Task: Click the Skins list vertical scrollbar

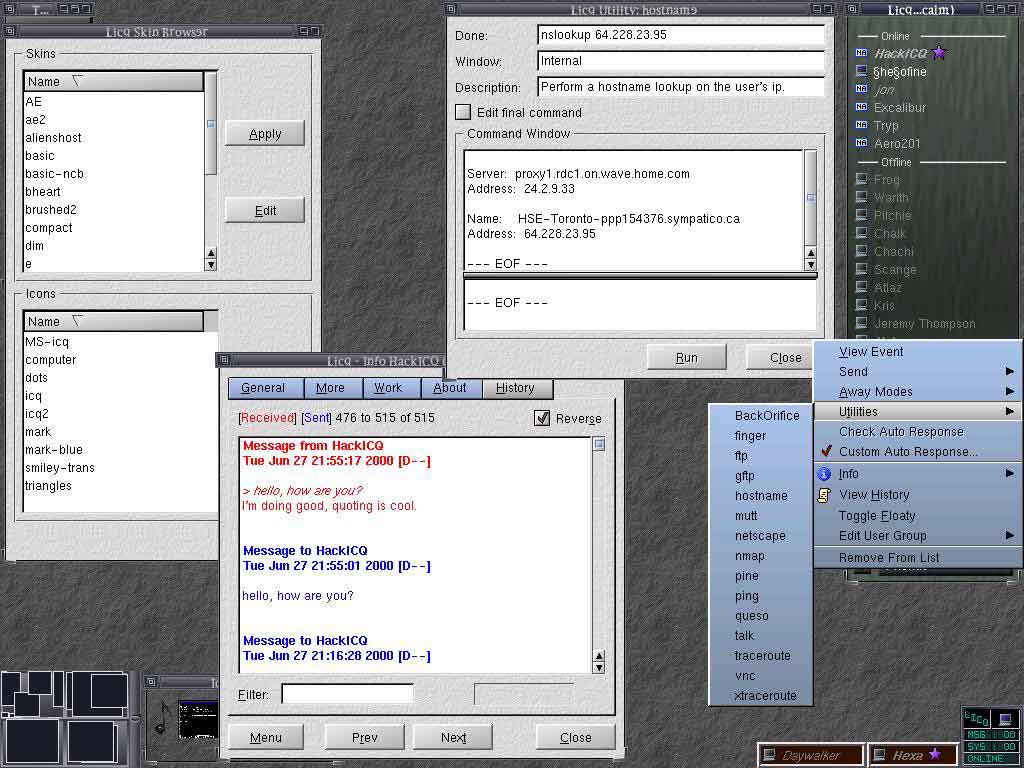Action: (210, 170)
